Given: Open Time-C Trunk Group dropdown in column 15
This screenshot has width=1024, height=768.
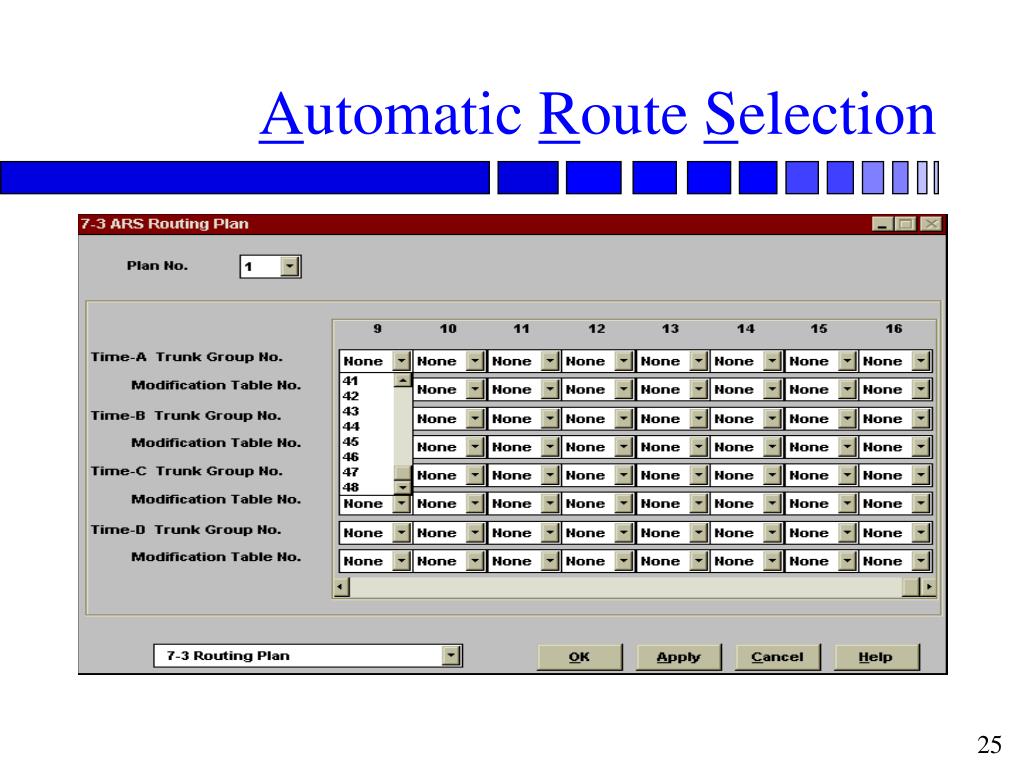Looking at the screenshot, I should 846,475.
